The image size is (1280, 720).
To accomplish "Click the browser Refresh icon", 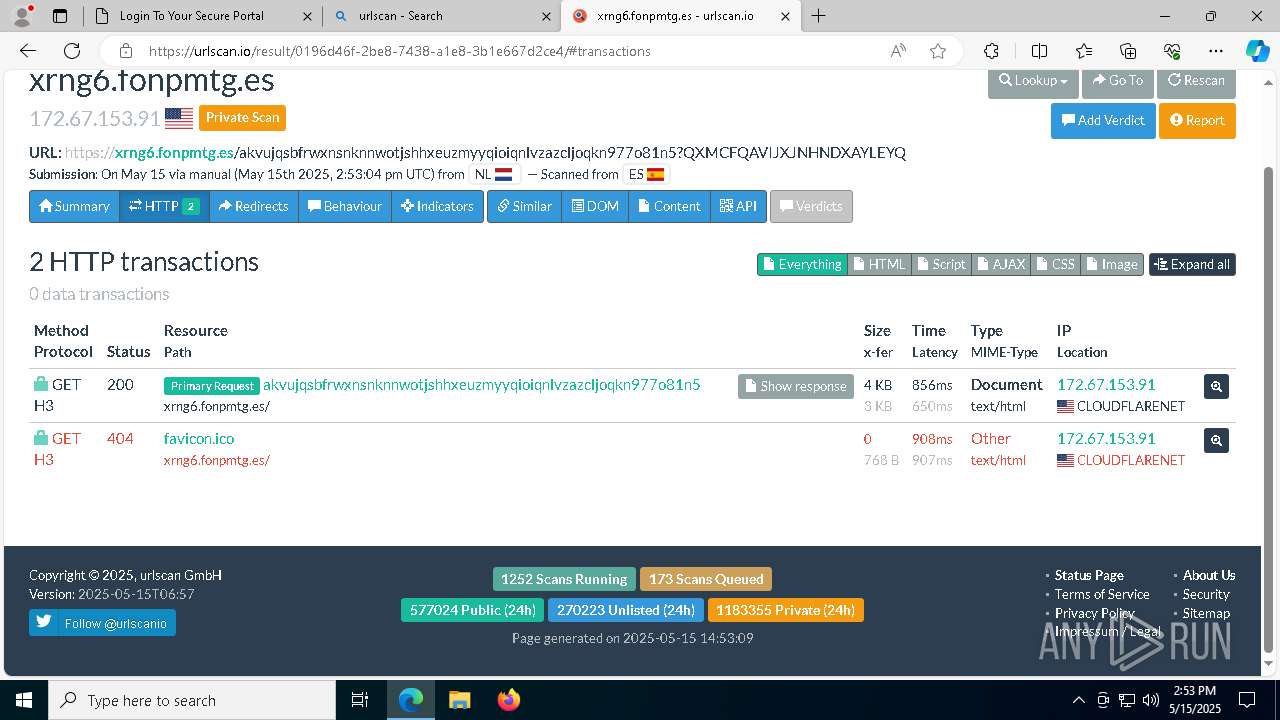I will click(x=72, y=51).
